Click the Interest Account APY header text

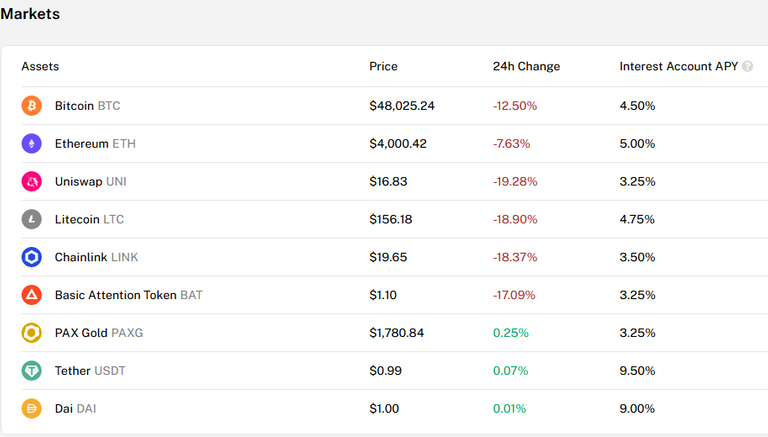point(678,66)
